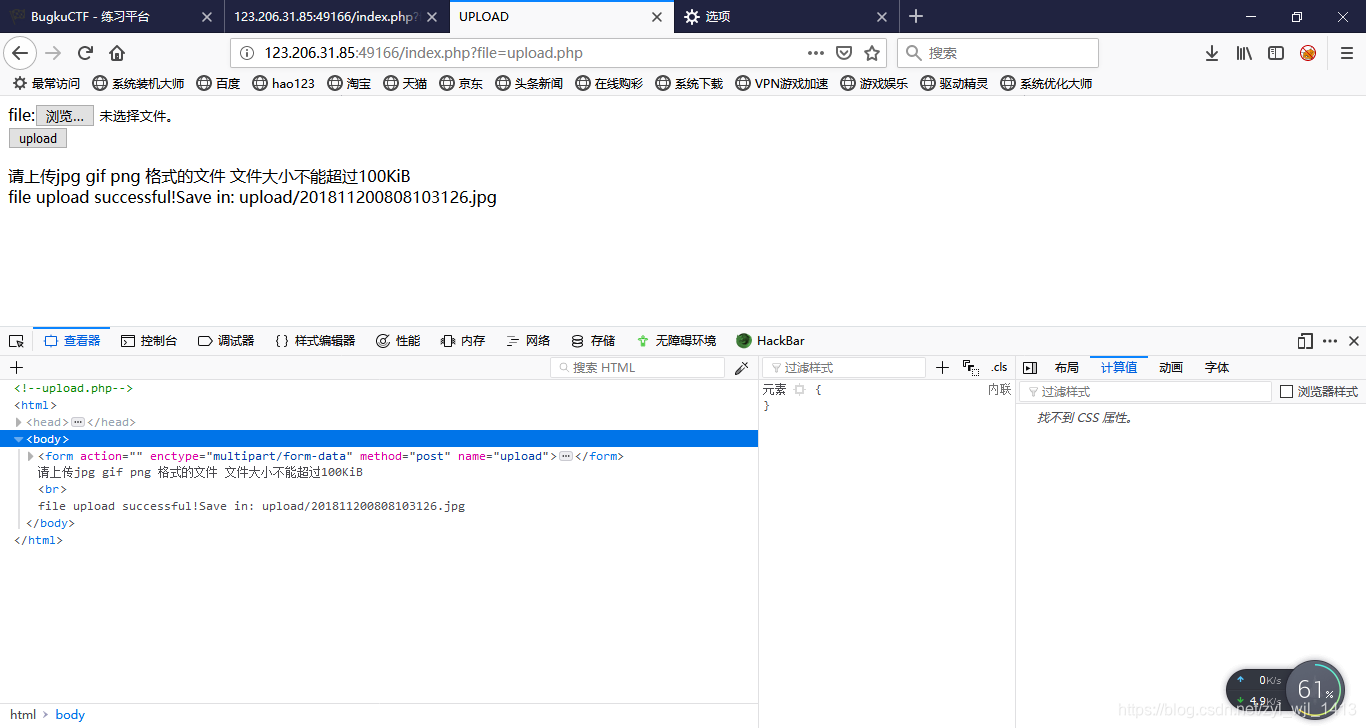Open the VPN游戏加速 bookmark
This screenshot has height=728, width=1366.
tap(781, 84)
